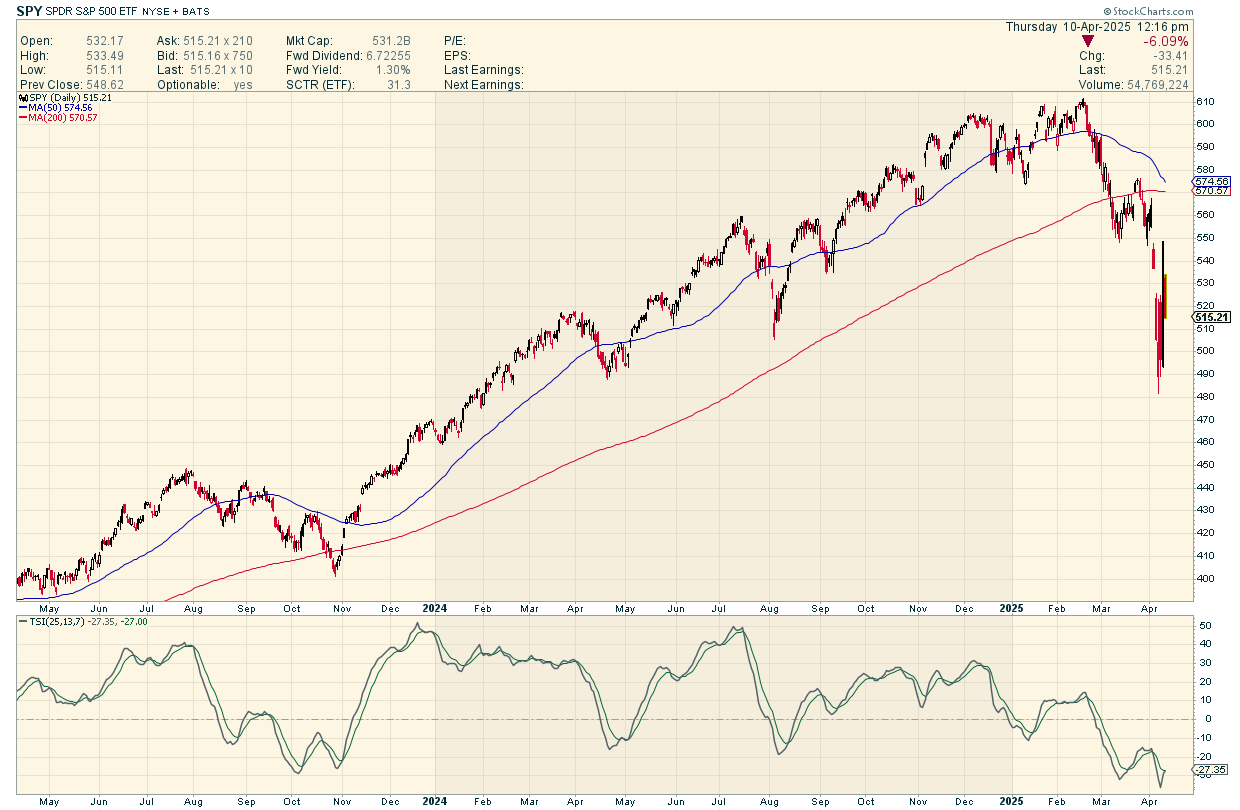Click the Low value '515.11'
The width and height of the screenshot is (1240, 810).
point(105,70)
